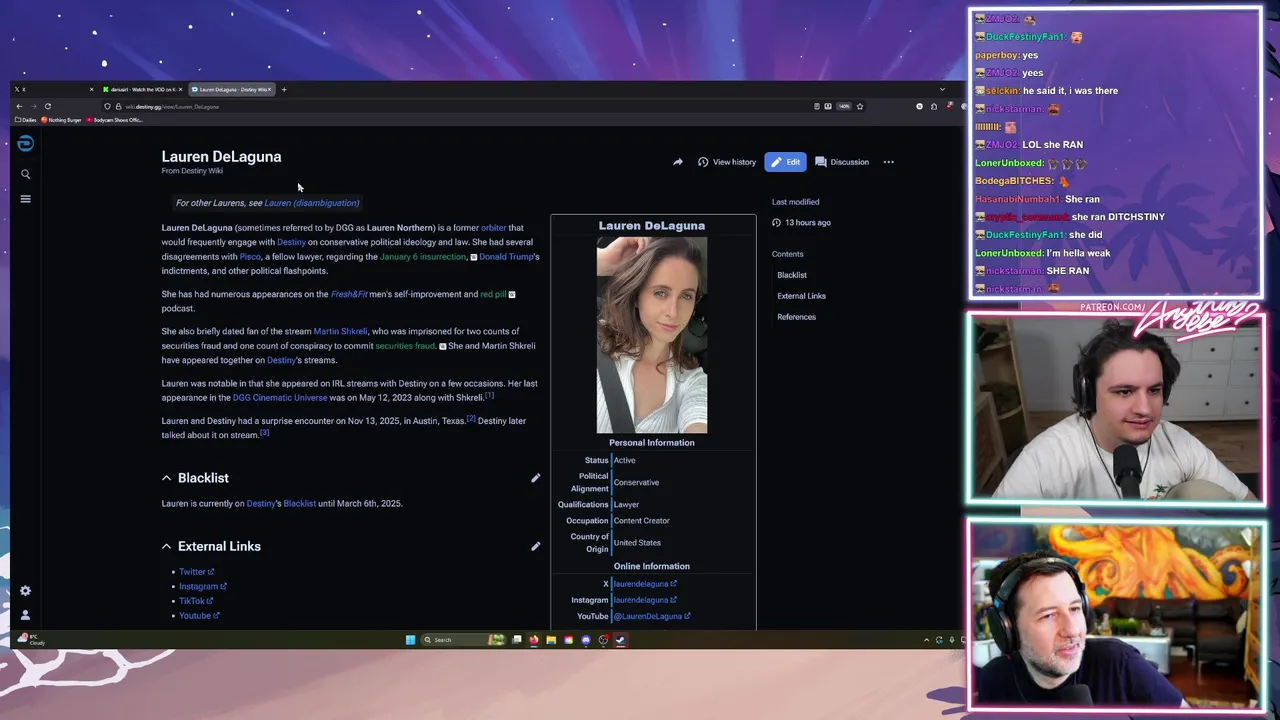Select the Lauren DeLaguna Destiny Wiki tab
The width and height of the screenshot is (1280, 720).
point(232,89)
